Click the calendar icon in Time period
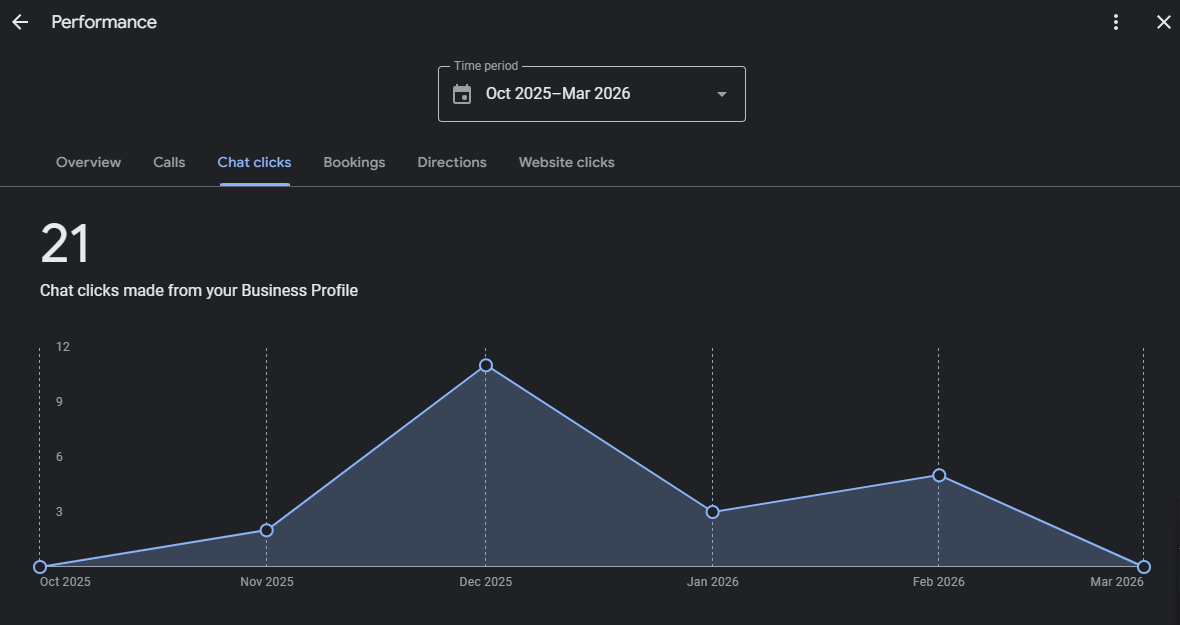Viewport: 1180px width, 625px height. [462, 94]
